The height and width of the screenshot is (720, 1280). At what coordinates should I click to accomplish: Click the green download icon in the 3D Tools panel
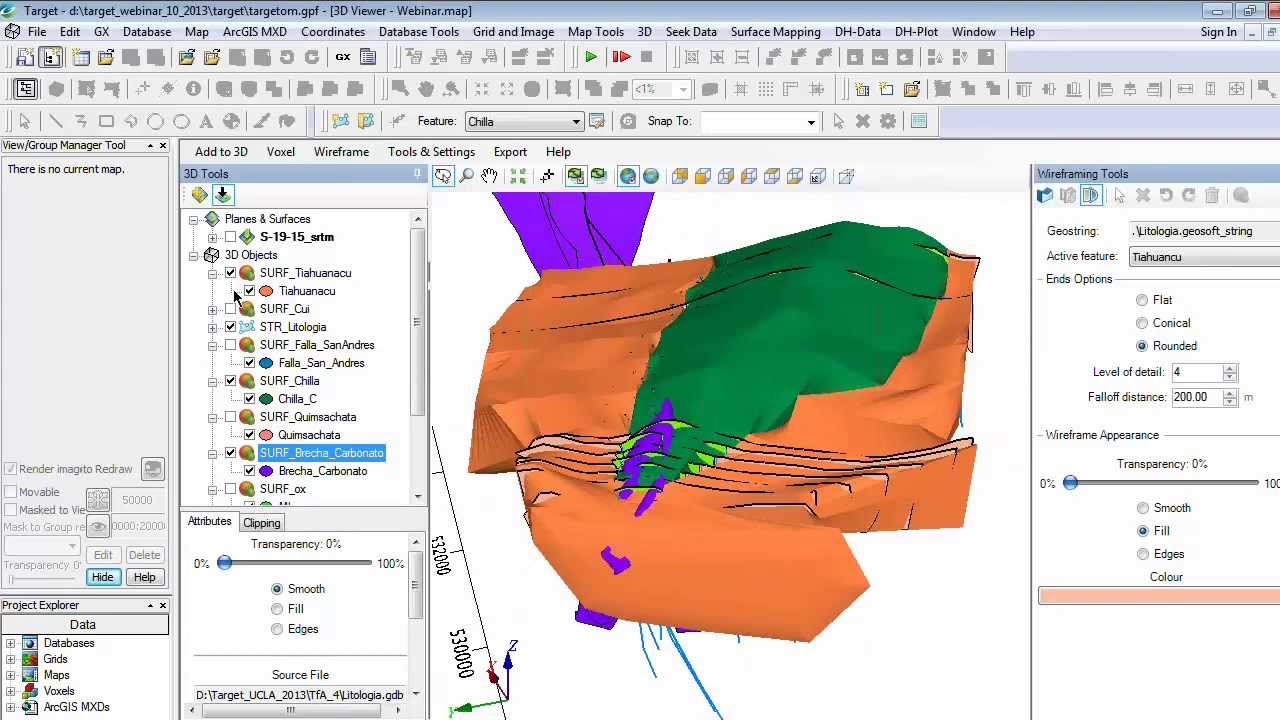(x=222, y=195)
